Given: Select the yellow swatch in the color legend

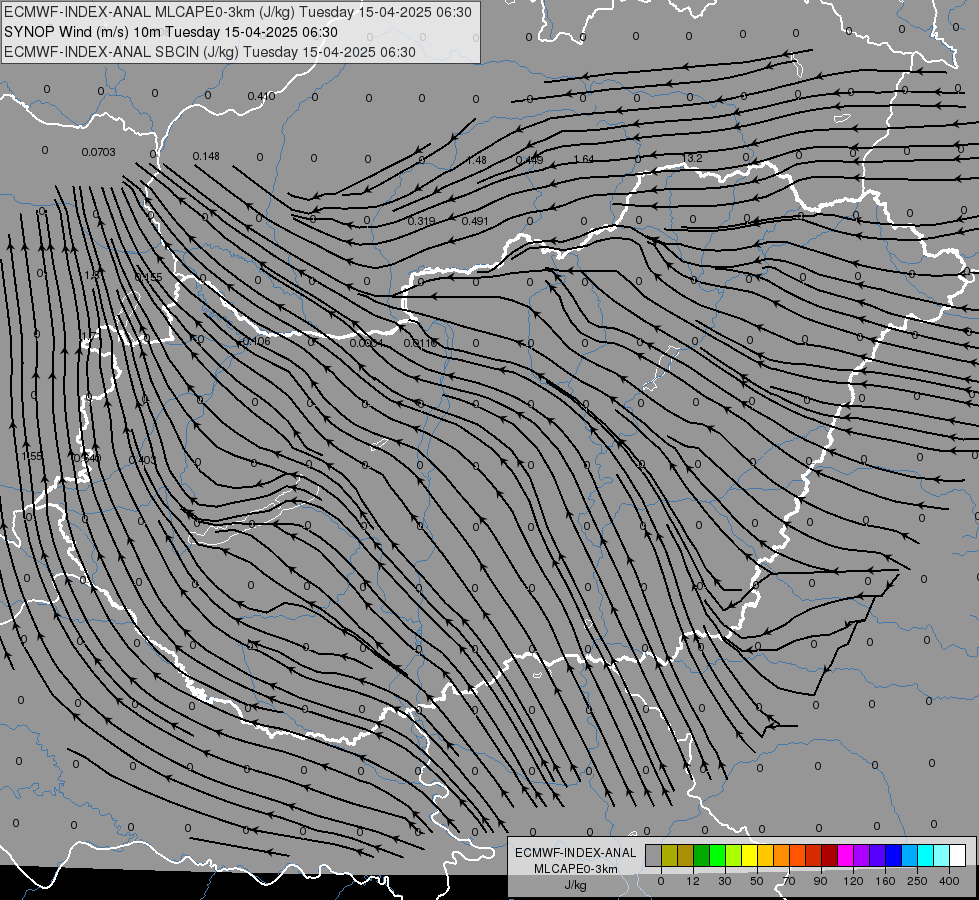Looking at the screenshot, I should [750, 855].
